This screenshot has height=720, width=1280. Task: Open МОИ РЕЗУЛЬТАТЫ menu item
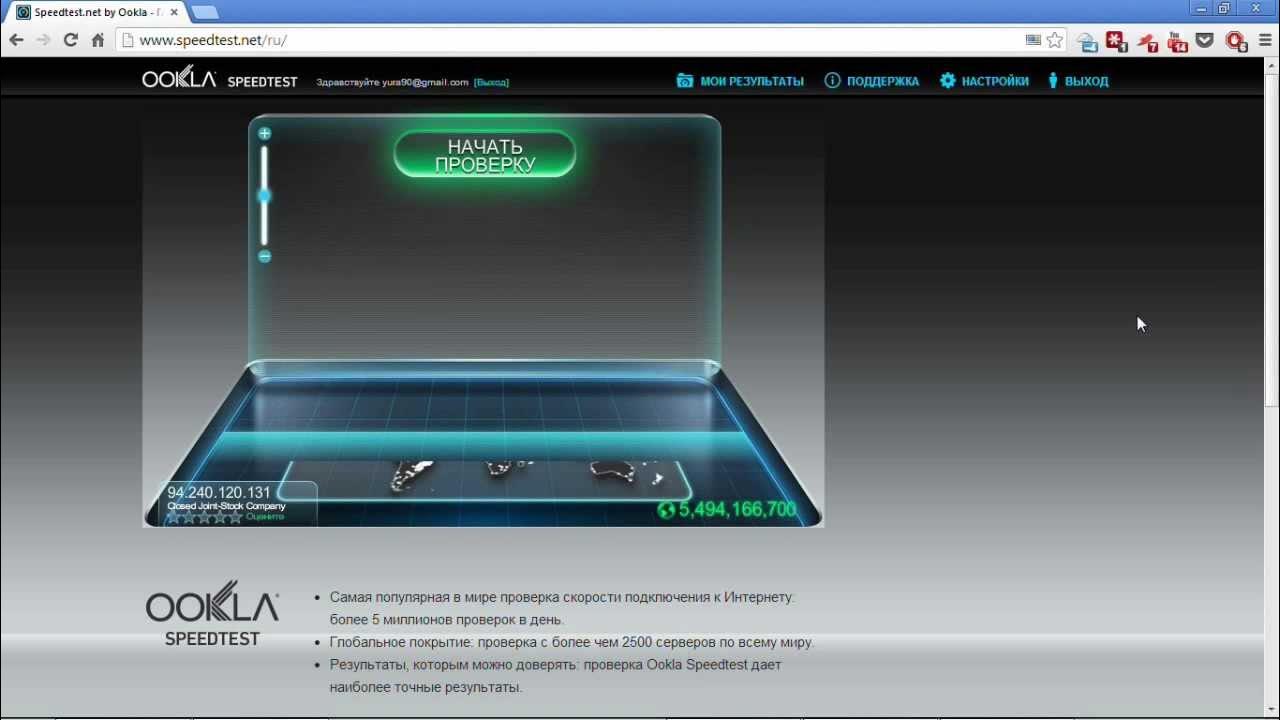point(751,81)
